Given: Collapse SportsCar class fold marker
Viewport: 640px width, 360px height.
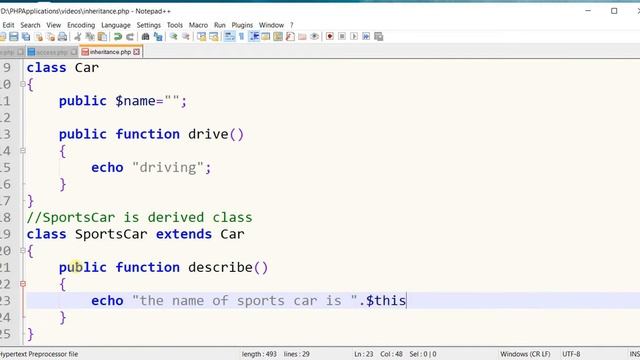Looking at the screenshot, I should tap(23, 251).
